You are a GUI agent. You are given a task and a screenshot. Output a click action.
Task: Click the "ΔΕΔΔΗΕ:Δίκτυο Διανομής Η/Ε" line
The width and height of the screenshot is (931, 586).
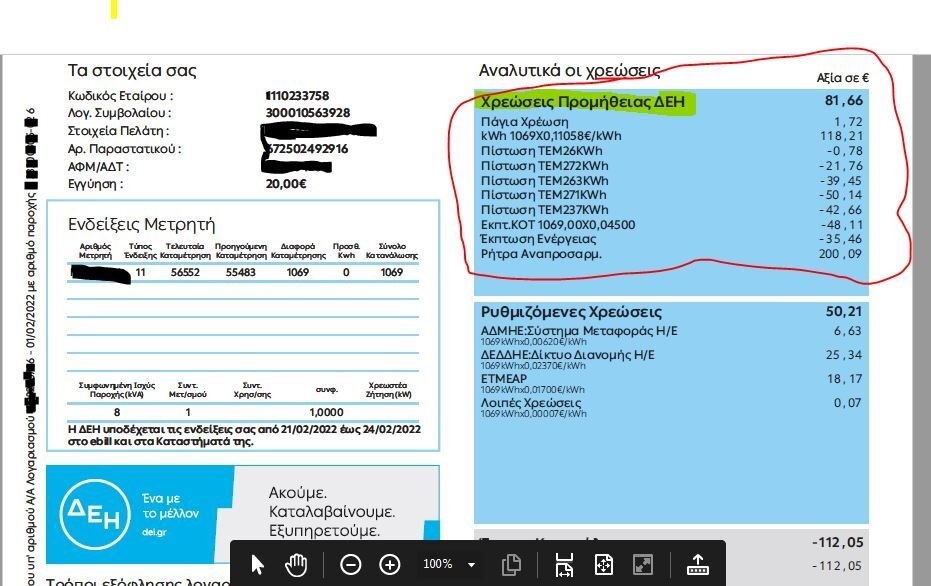tap(568, 354)
